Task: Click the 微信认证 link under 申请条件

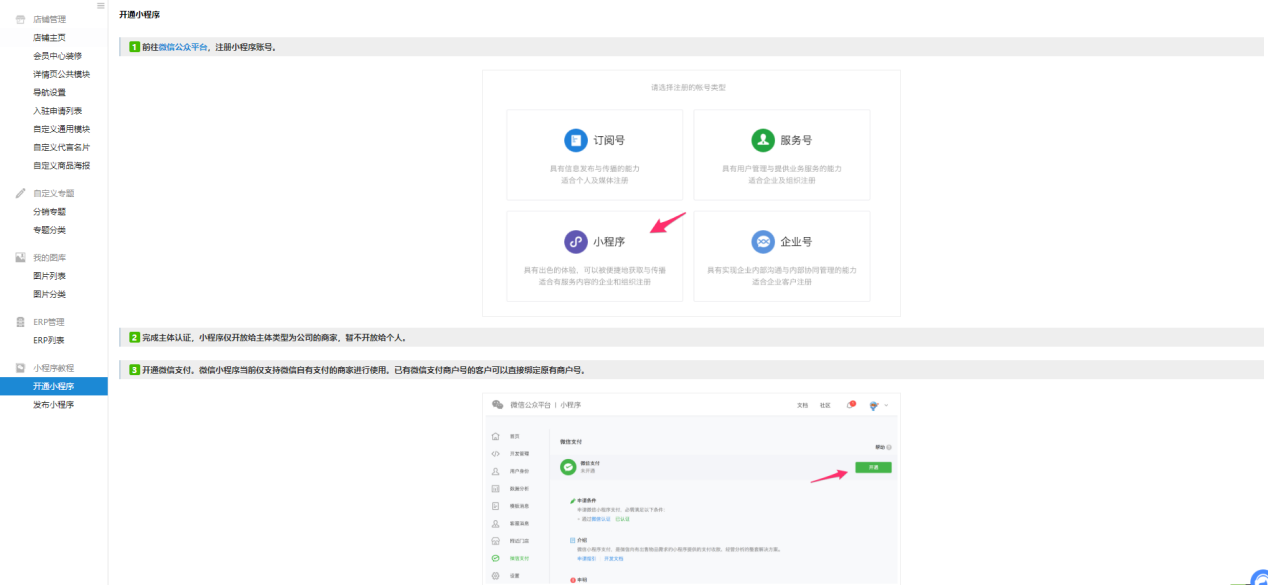Action: [602, 519]
